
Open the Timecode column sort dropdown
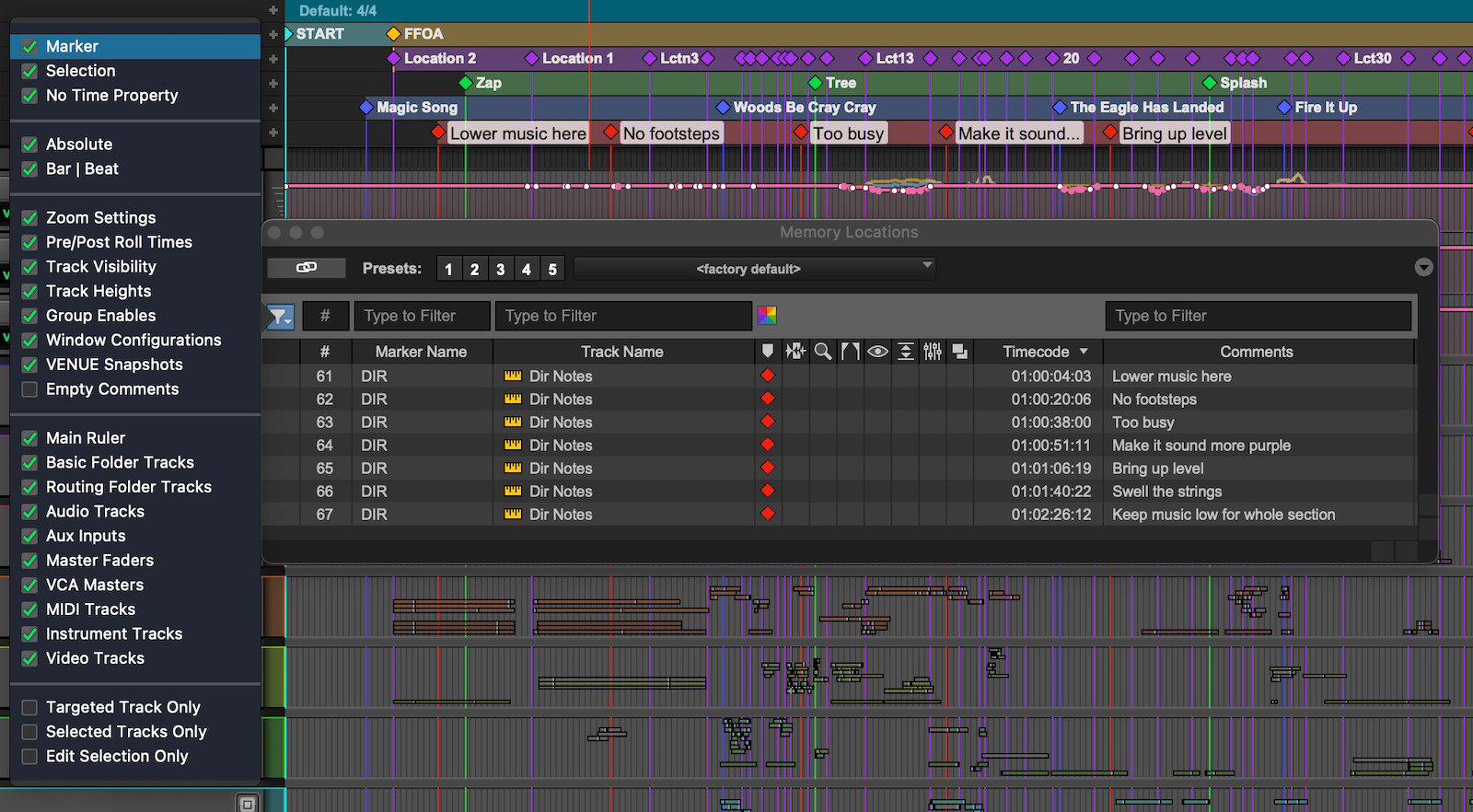point(1084,352)
